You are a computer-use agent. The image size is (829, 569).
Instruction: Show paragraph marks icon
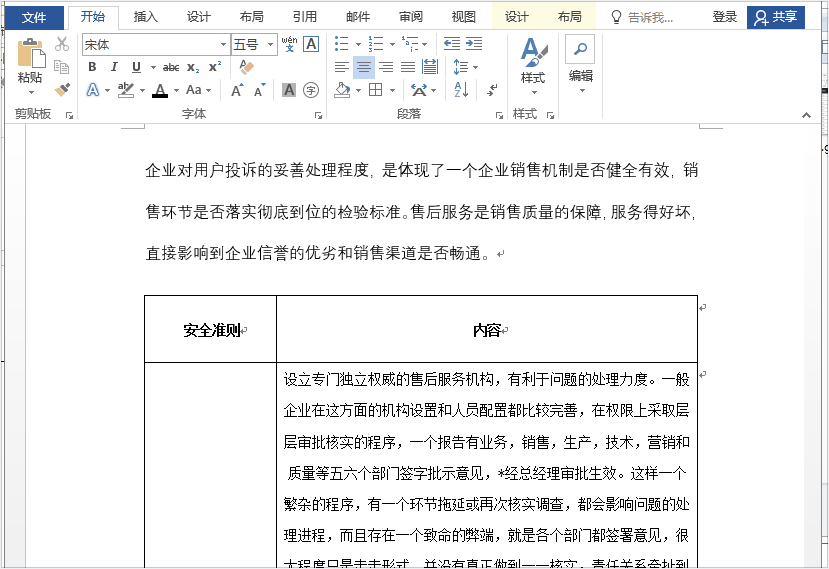[x=492, y=90]
